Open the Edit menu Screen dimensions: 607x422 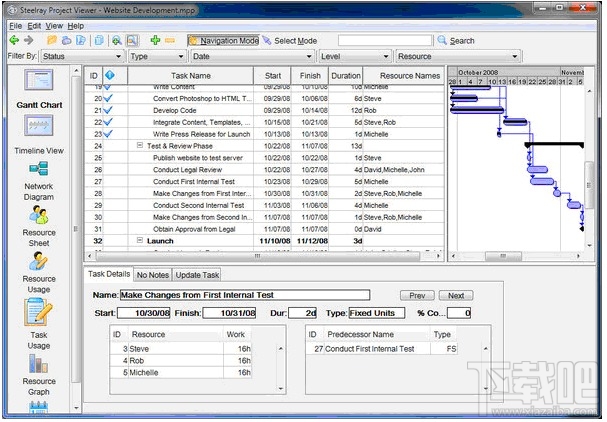(34, 26)
